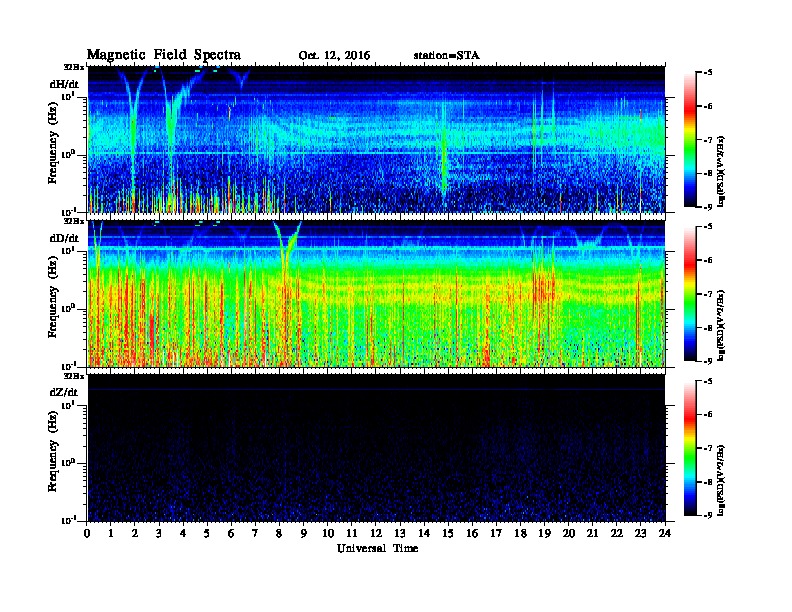
Task: Click hour "9" on the Universal Time axis
Action: click(x=304, y=533)
